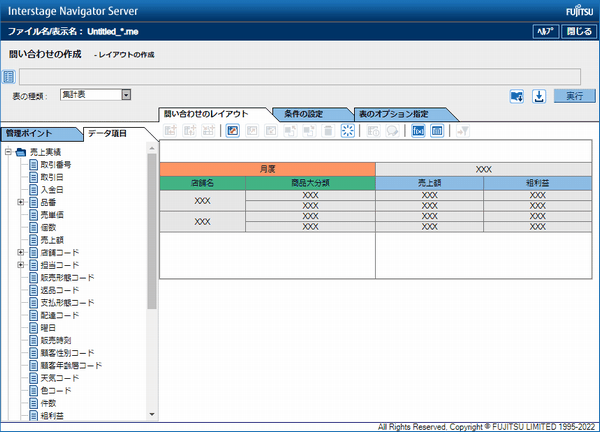Click the greyed icon left of the trash can

click(x=309, y=131)
